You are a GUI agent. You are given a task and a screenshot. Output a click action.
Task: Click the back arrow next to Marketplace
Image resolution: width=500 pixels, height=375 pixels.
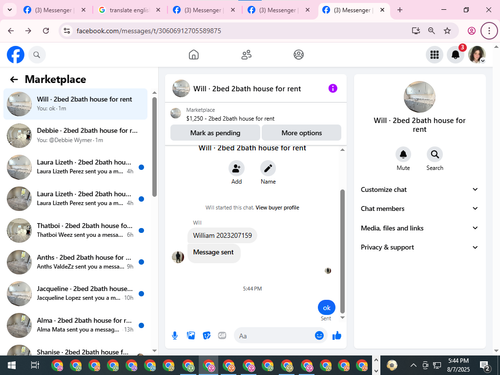pos(14,79)
